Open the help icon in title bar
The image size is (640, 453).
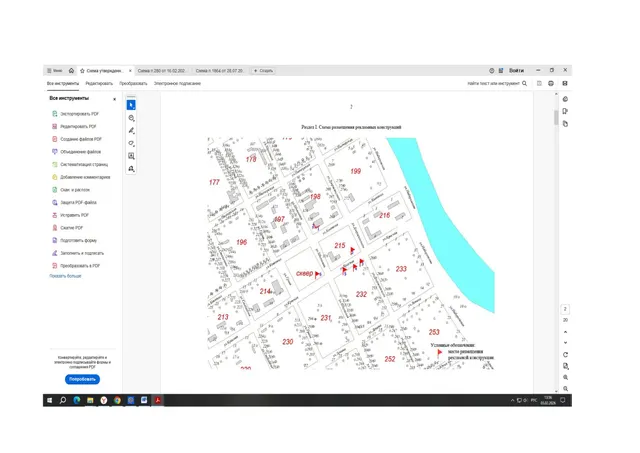point(491,71)
